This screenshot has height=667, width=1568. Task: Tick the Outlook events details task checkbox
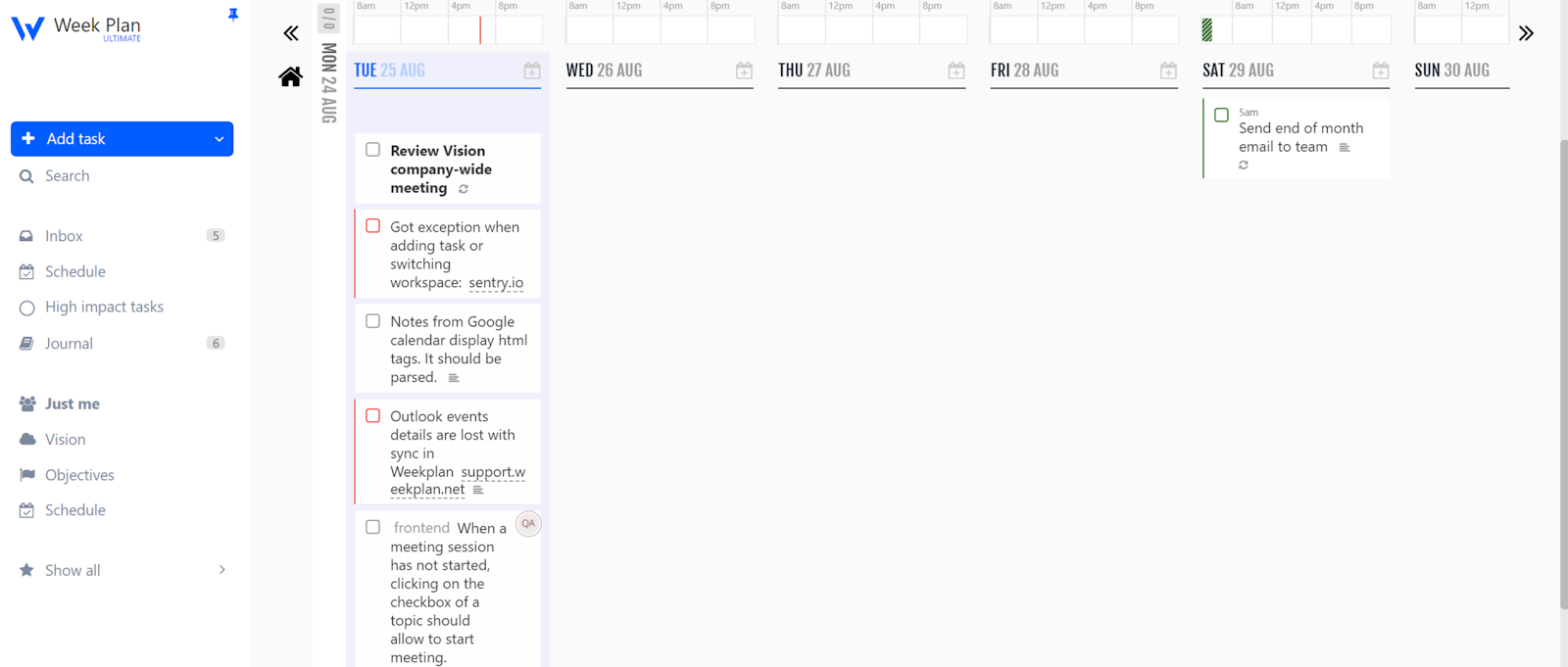[x=373, y=415]
